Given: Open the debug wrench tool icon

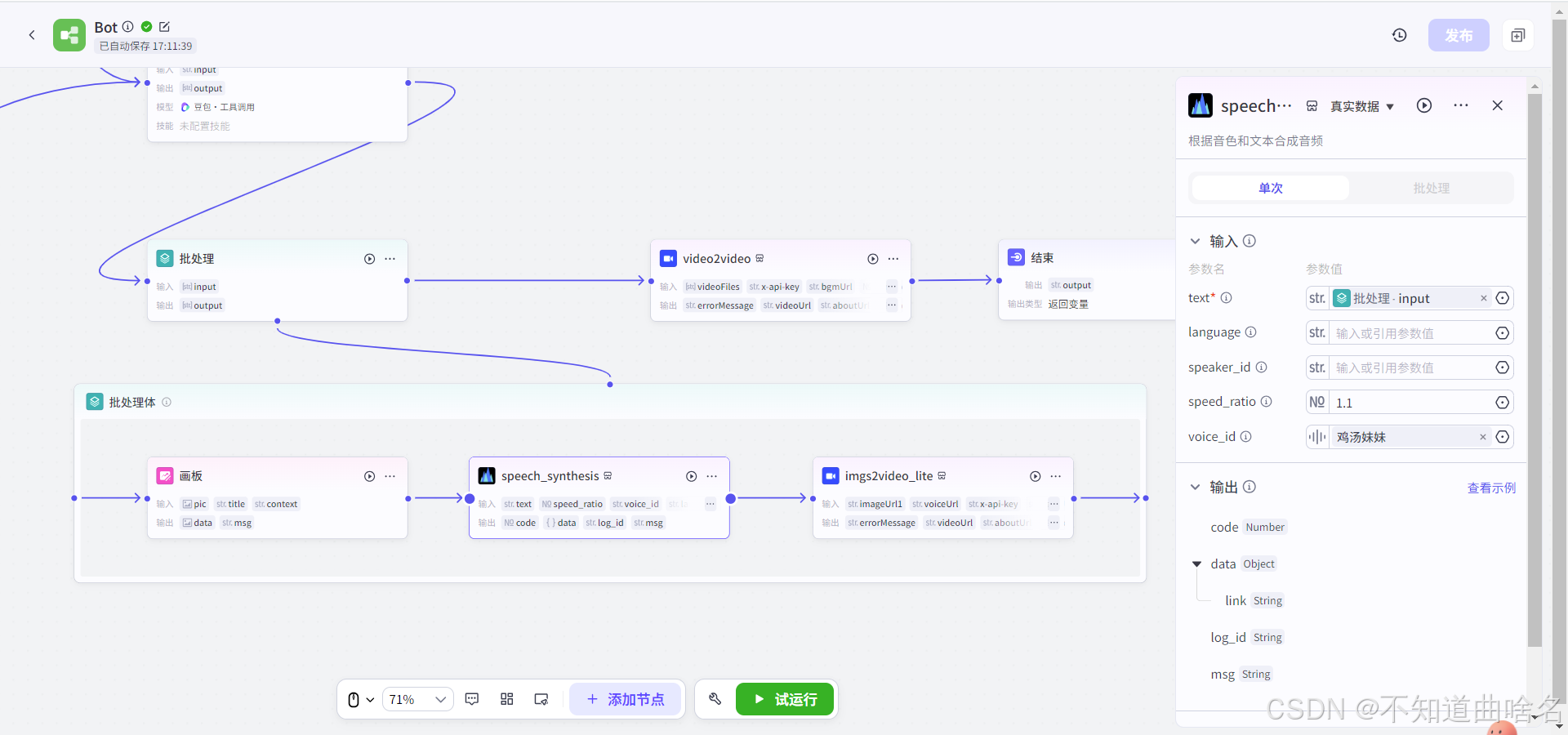Looking at the screenshot, I should (x=715, y=699).
